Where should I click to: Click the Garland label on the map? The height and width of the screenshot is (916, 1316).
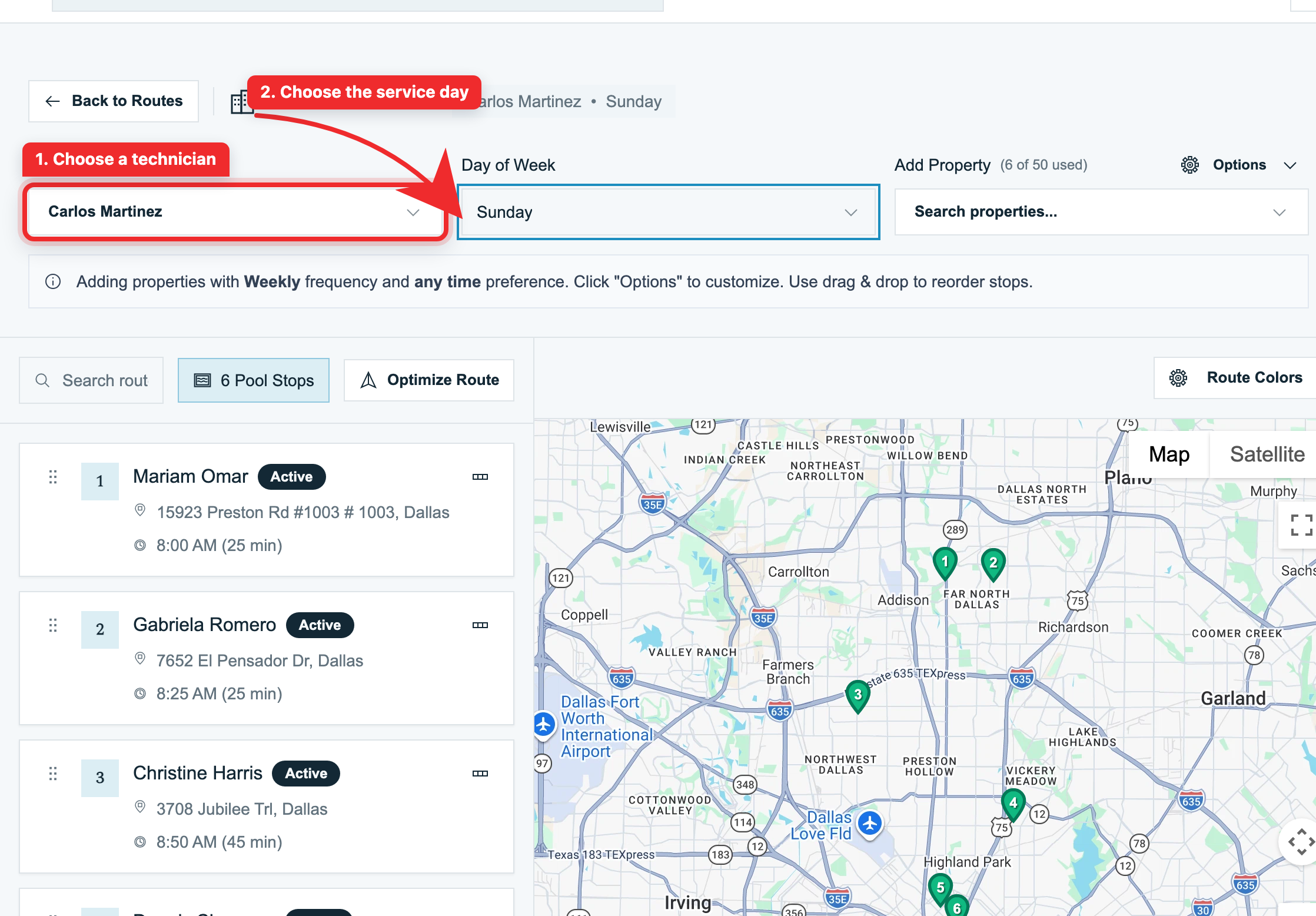coord(1233,698)
